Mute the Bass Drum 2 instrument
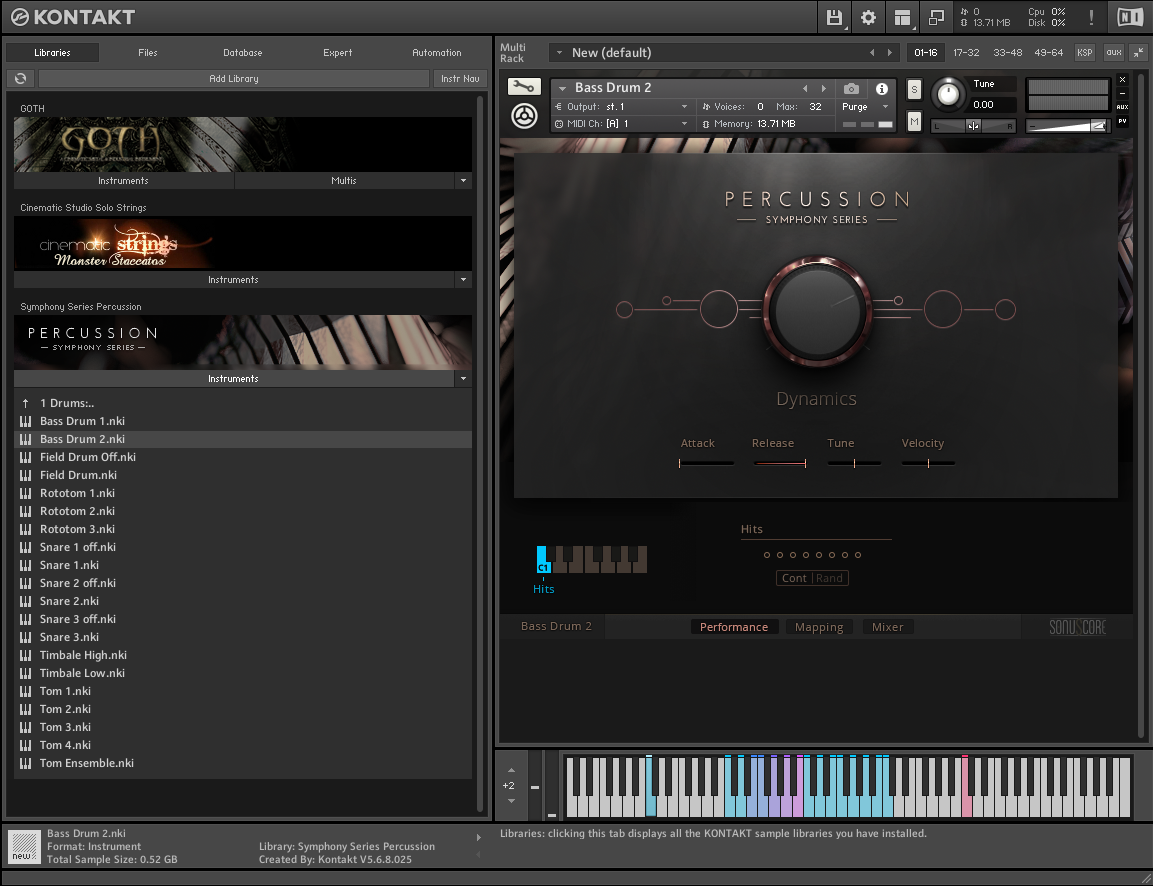 pos(914,121)
